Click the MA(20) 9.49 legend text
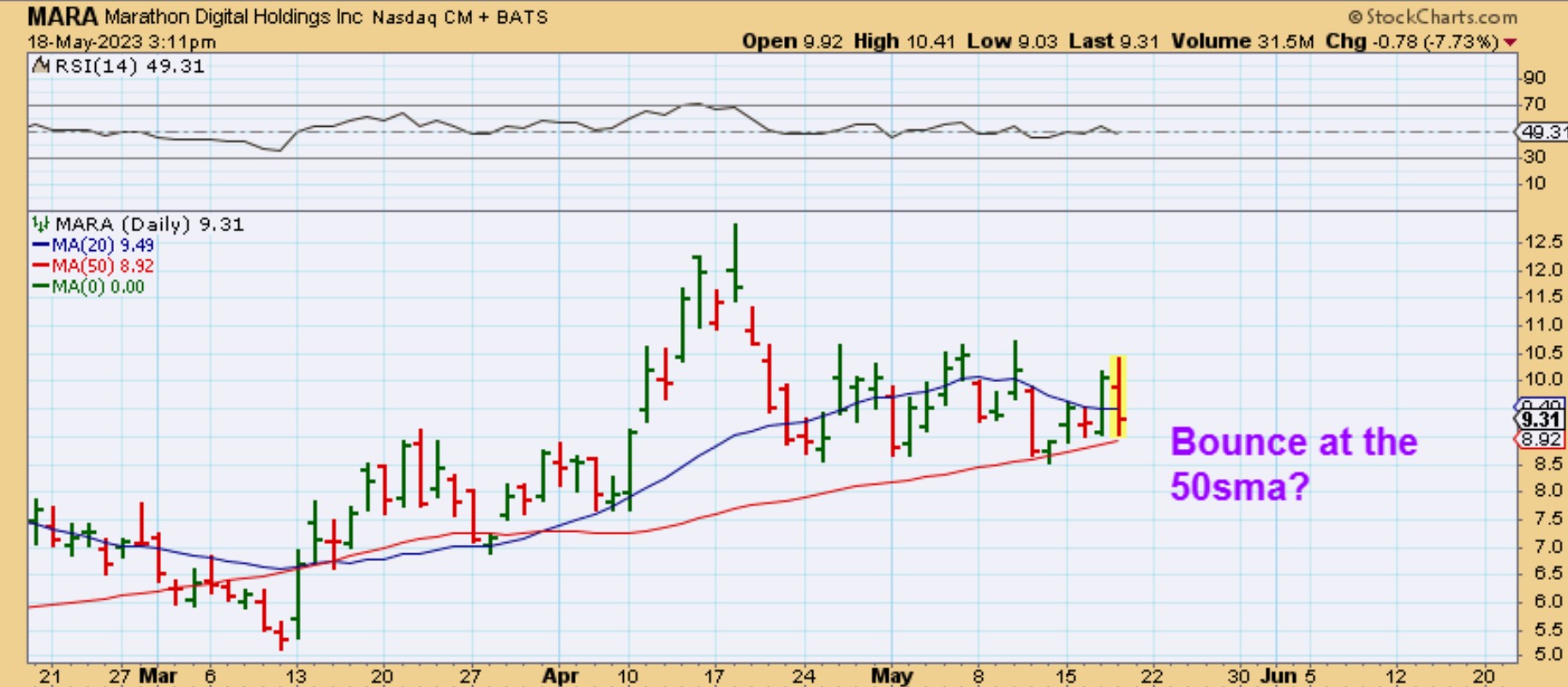This screenshot has width=1568, height=687. [x=103, y=245]
